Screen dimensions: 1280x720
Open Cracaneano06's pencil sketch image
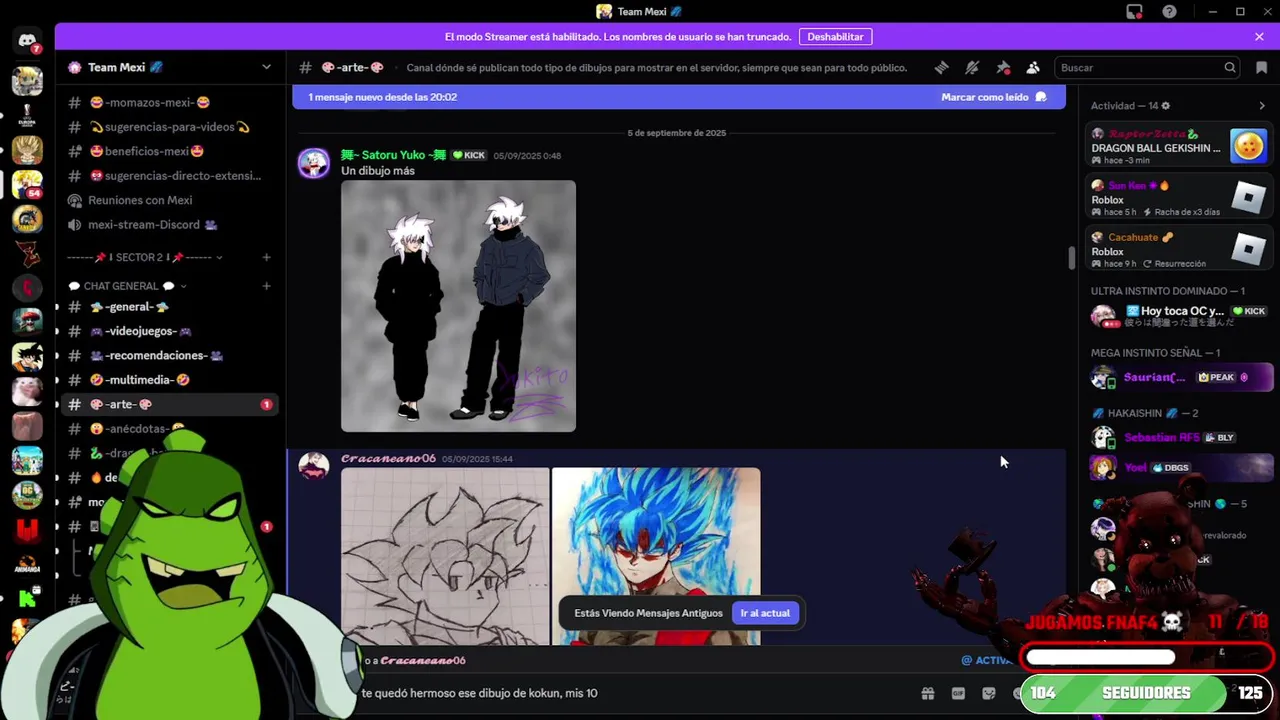[x=445, y=556]
